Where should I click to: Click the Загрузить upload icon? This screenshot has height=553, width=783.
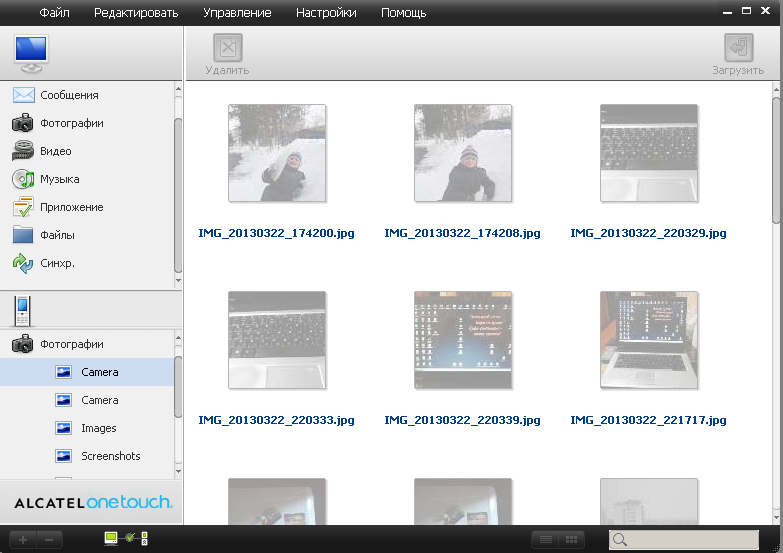[x=738, y=48]
